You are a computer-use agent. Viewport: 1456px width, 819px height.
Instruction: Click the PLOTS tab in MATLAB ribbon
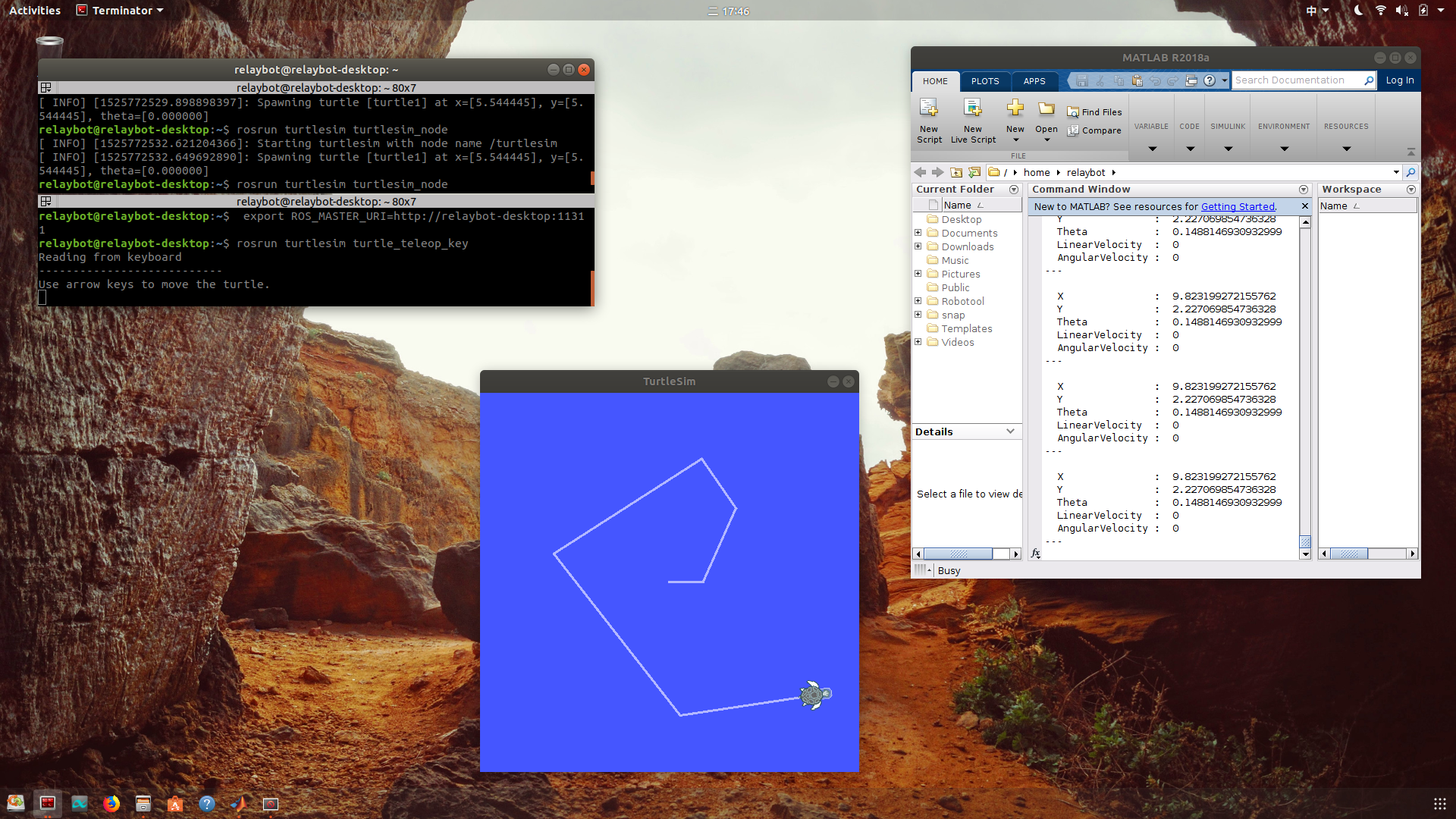[984, 80]
